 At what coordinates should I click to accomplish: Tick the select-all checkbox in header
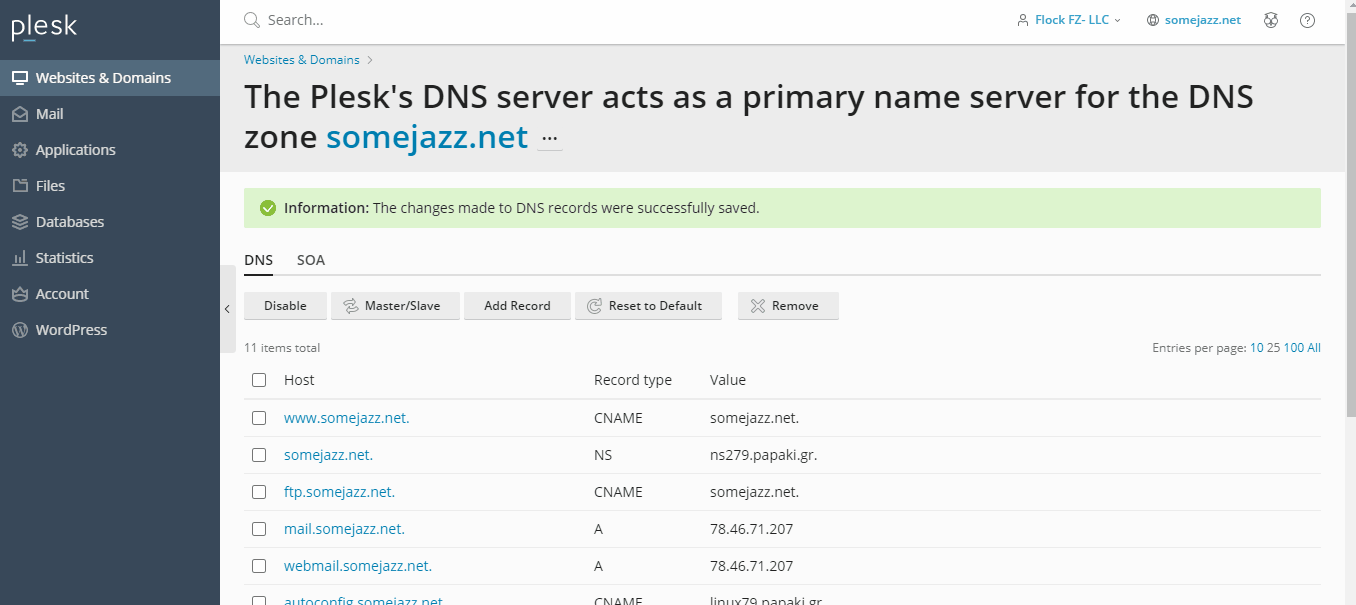point(259,380)
